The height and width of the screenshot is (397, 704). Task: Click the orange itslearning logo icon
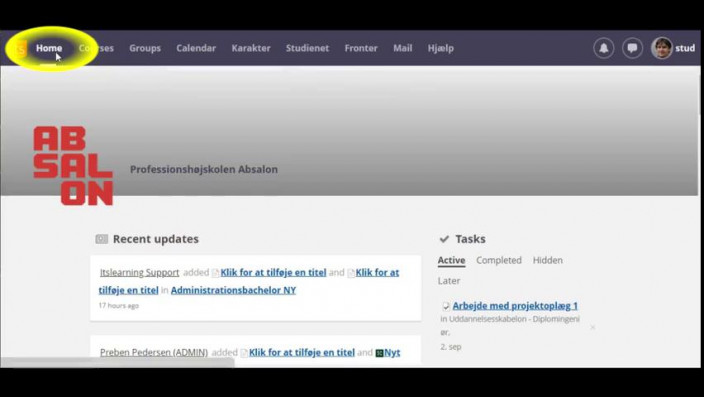[21, 49]
